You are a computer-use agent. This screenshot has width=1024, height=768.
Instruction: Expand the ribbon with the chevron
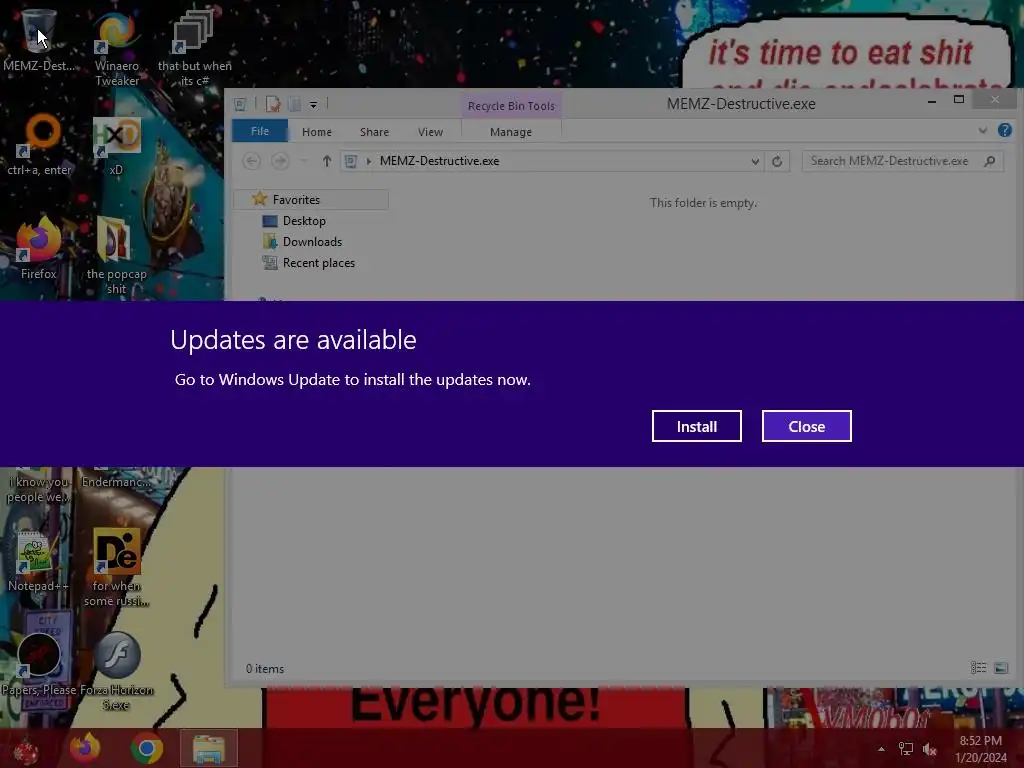pos(982,131)
